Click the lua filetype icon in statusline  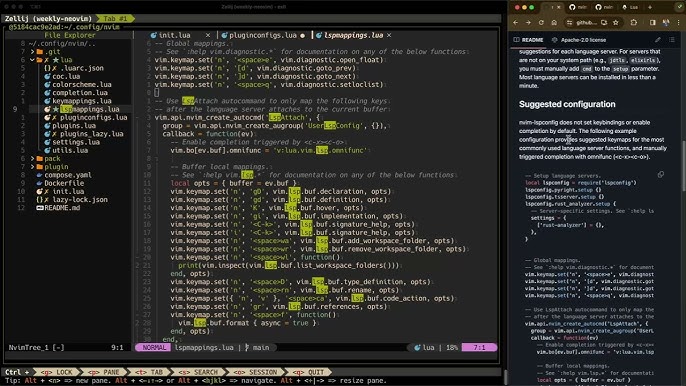[417, 347]
